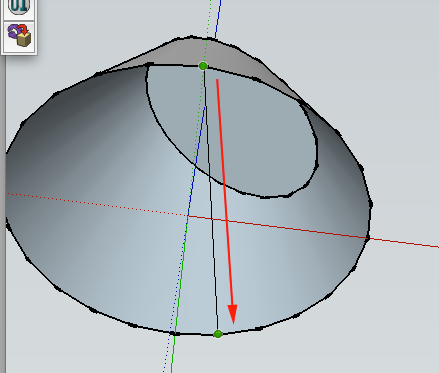
Task: Pick the green endpoint on the bottom rim
Action: (218, 334)
